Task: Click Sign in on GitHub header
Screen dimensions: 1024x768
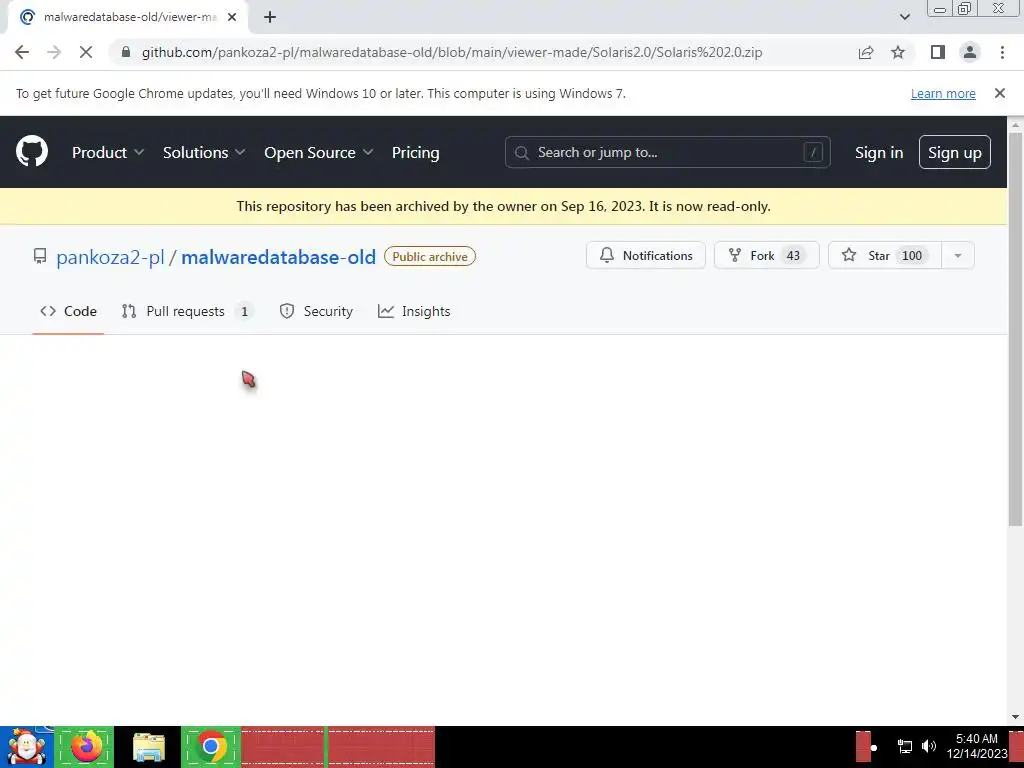Action: coord(879,152)
